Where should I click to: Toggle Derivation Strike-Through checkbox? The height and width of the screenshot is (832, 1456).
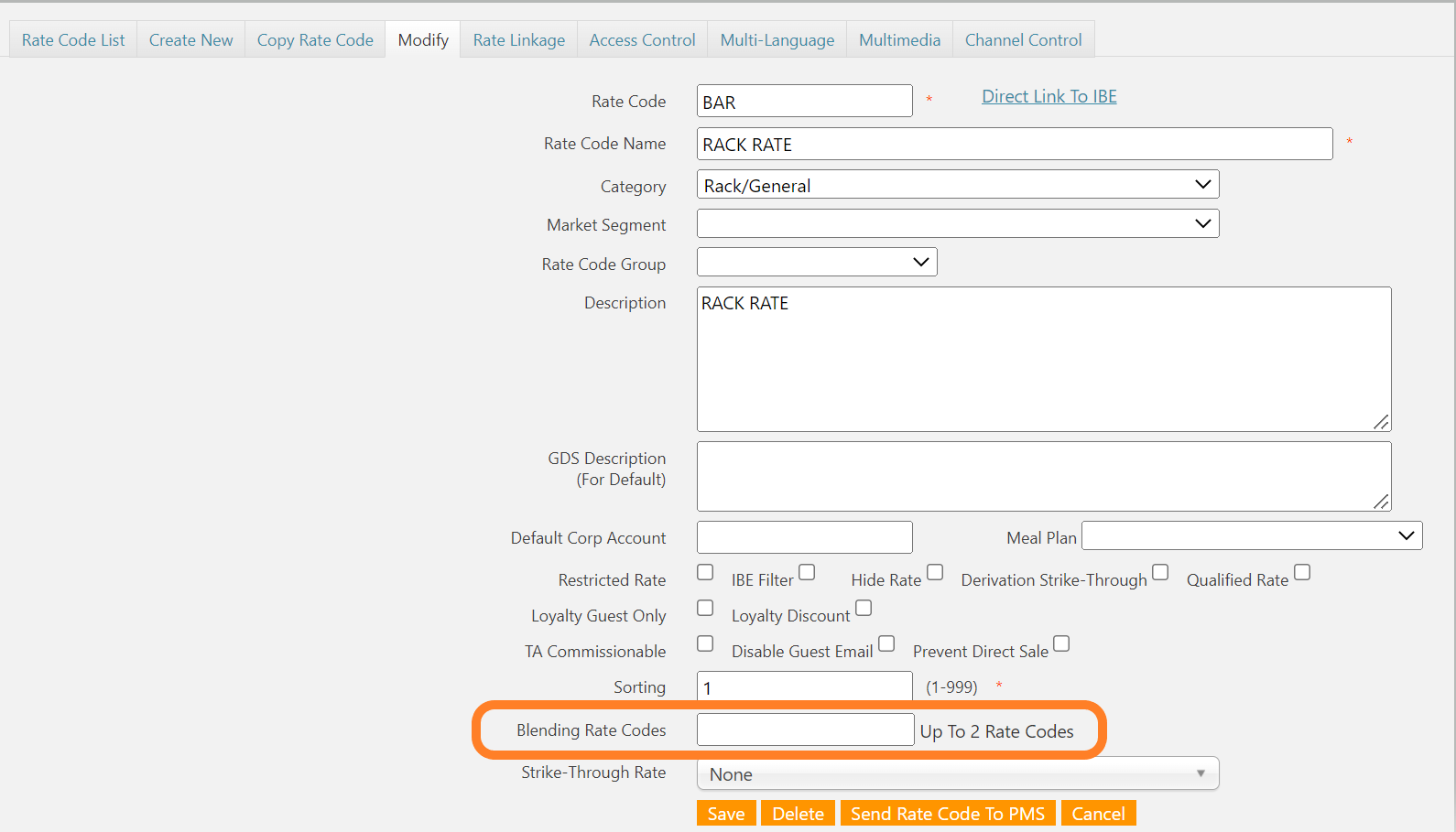(x=1160, y=572)
